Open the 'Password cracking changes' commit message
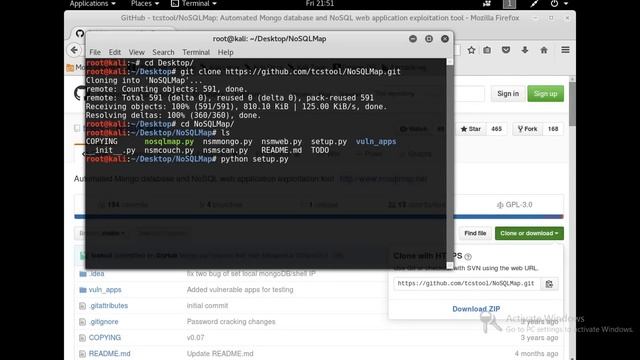This screenshot has width=640, height=360. (x=231, y=322)
